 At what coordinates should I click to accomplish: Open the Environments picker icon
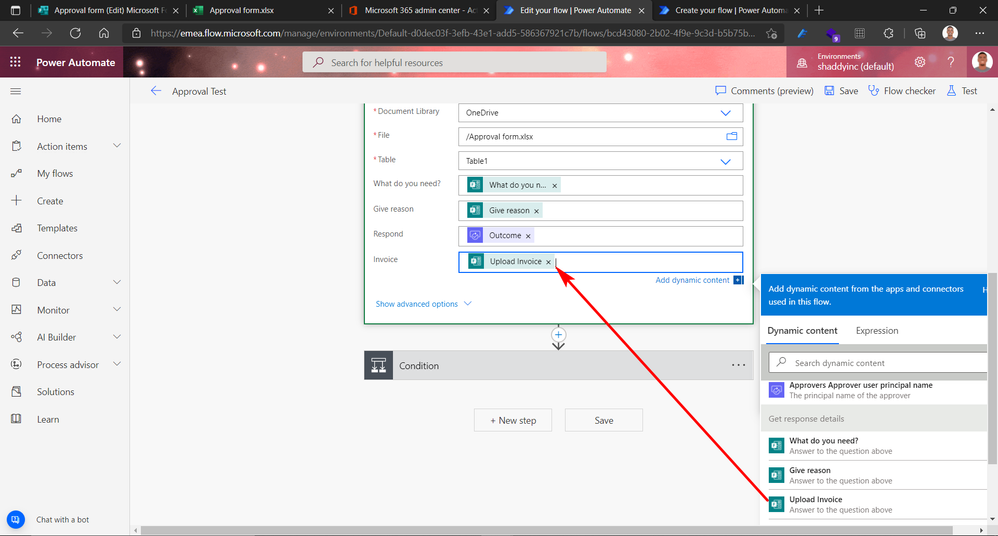[803, 62]
